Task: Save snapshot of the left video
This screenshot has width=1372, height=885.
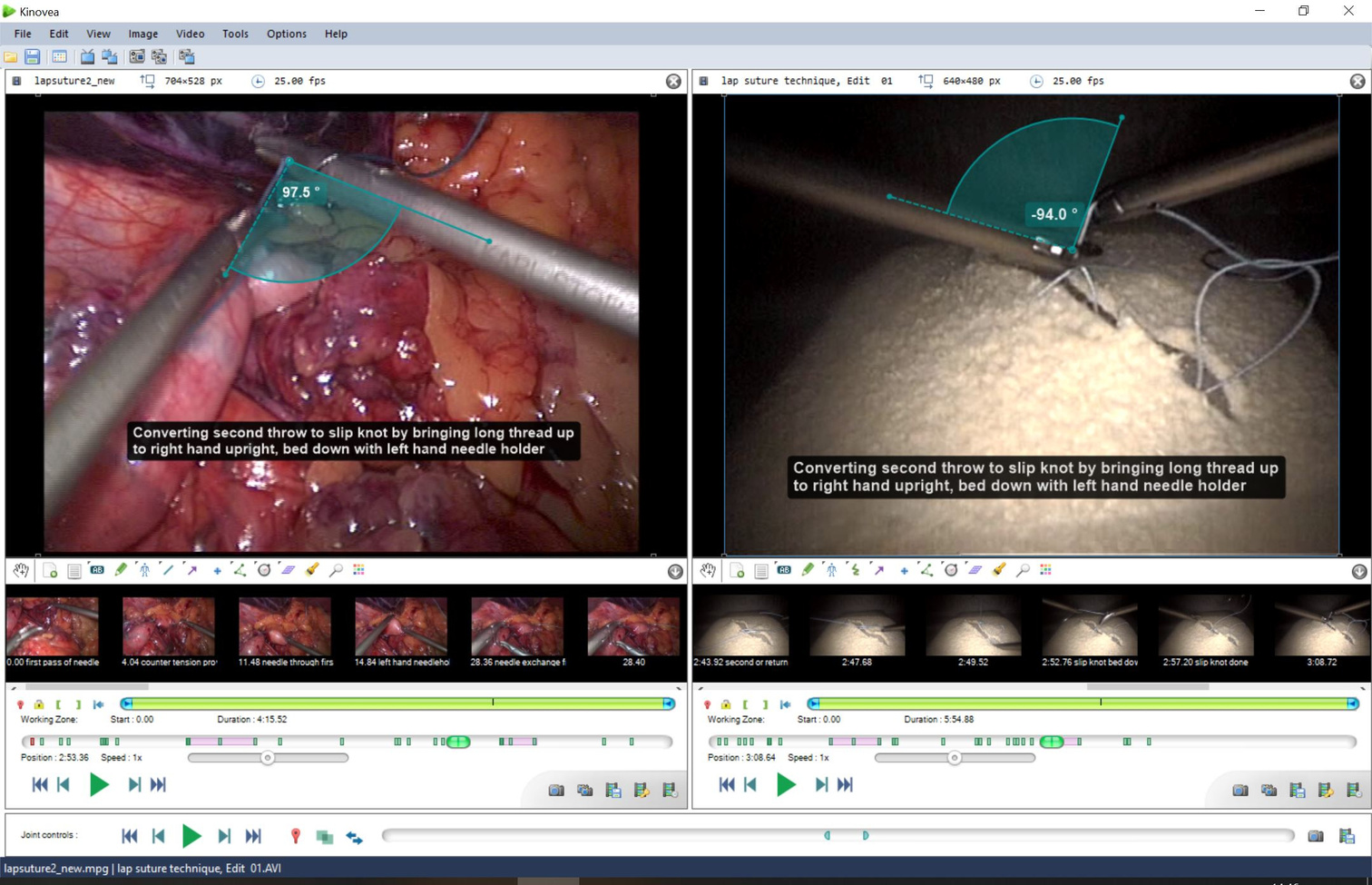Action: point(556,791)
